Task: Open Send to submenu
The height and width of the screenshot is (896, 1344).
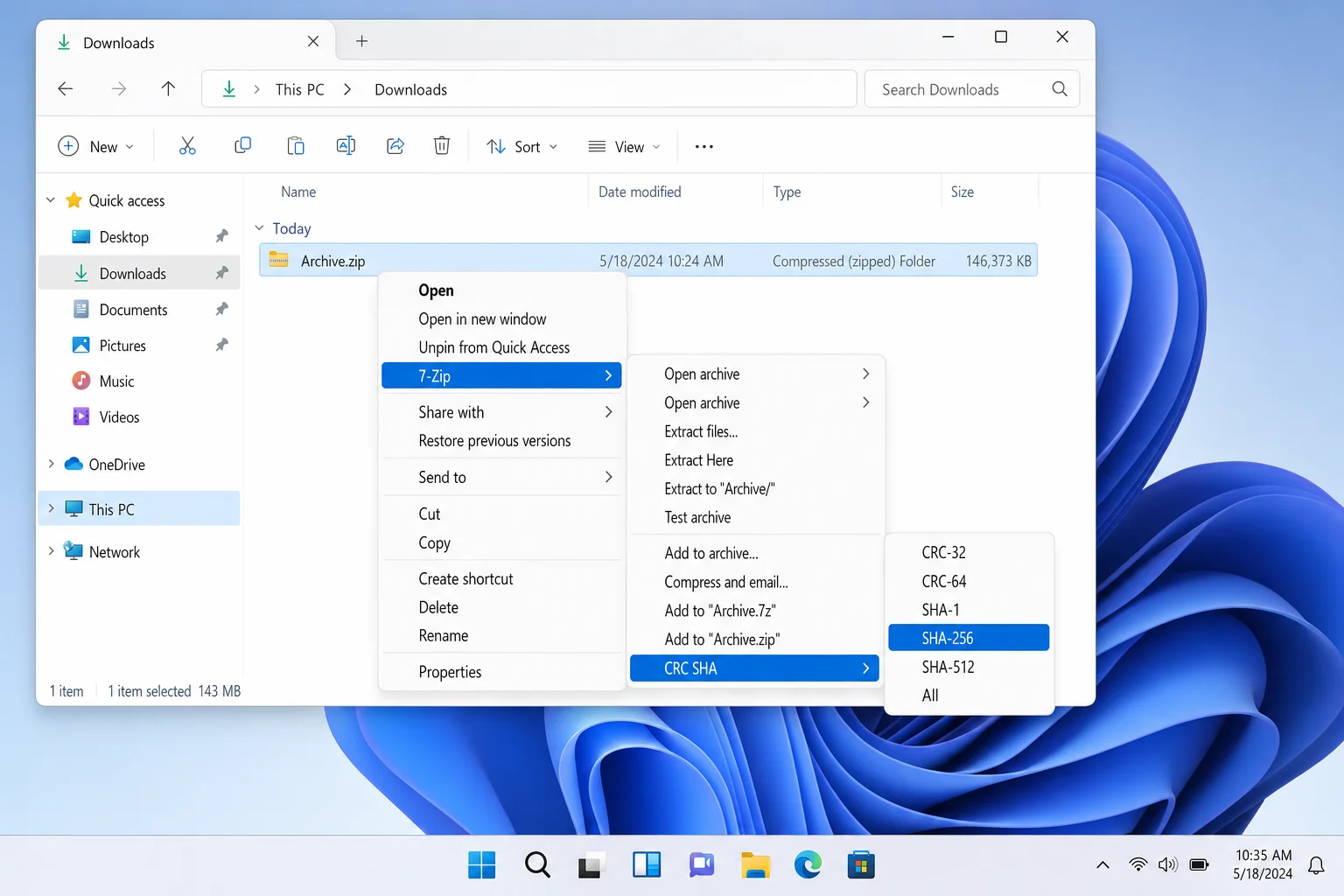Action: pyautogui.click(x=501, y=477)
